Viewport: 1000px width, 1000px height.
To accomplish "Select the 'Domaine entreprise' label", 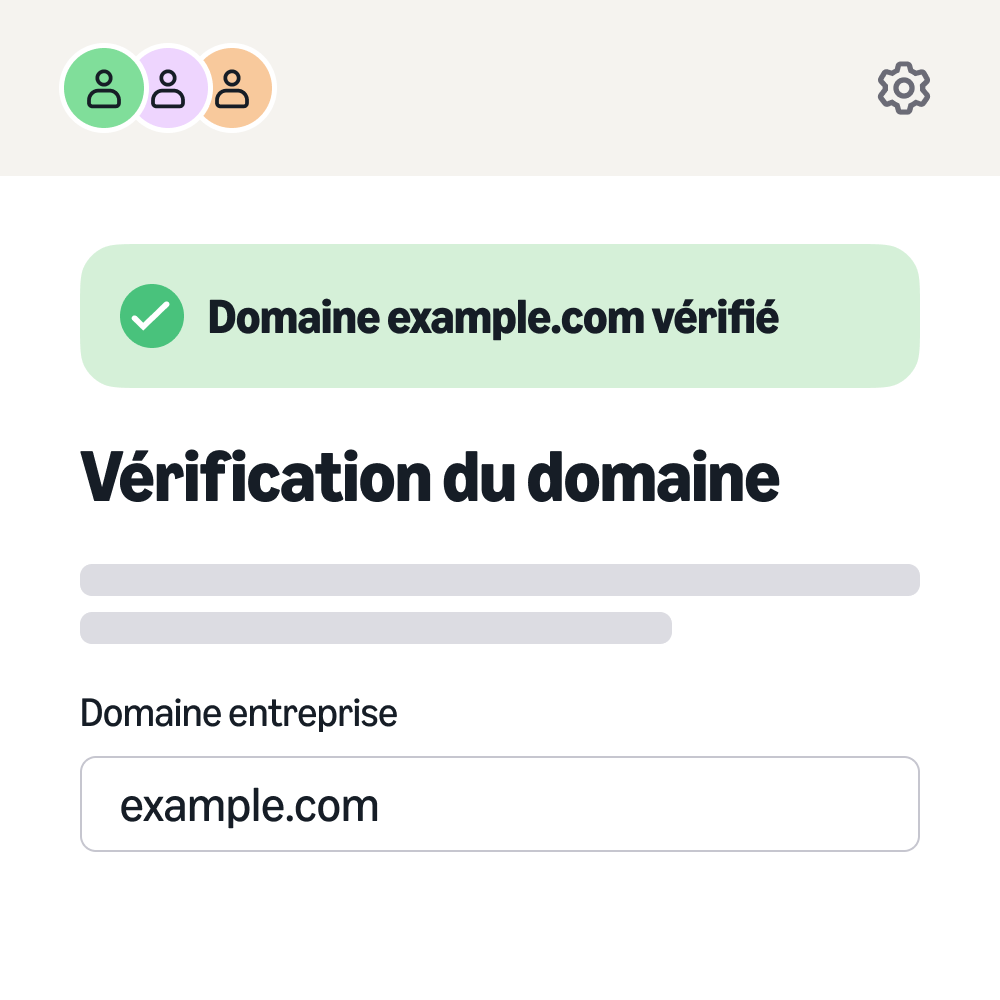I will pos(238,713).
